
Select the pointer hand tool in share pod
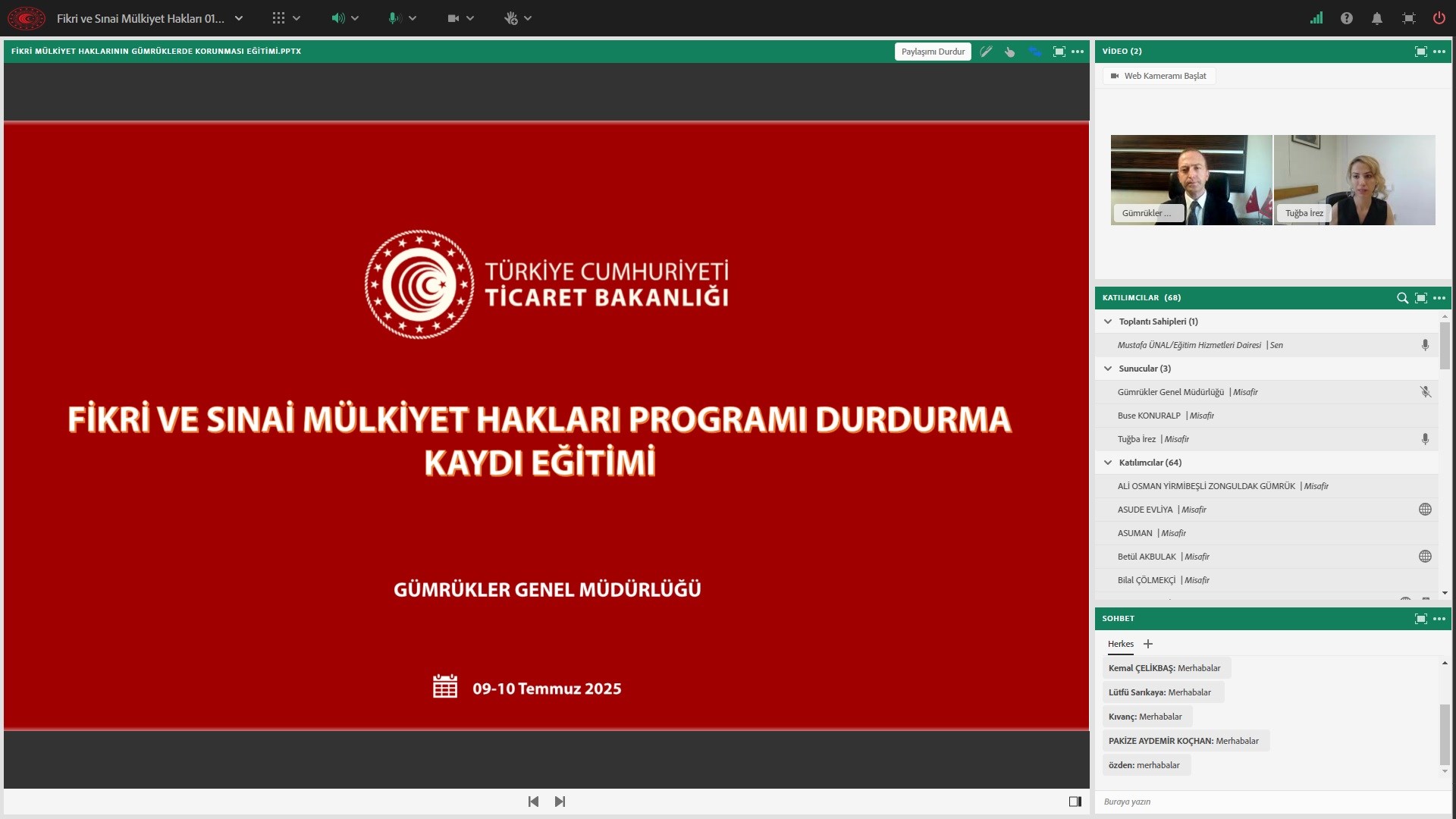pyautogui.click(x=1010, y=52)
